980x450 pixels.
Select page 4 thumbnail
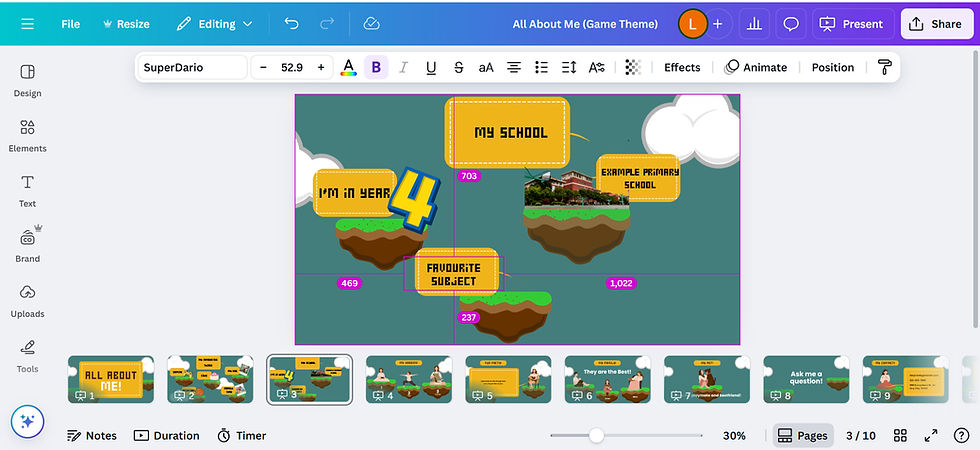click(409, 379)
